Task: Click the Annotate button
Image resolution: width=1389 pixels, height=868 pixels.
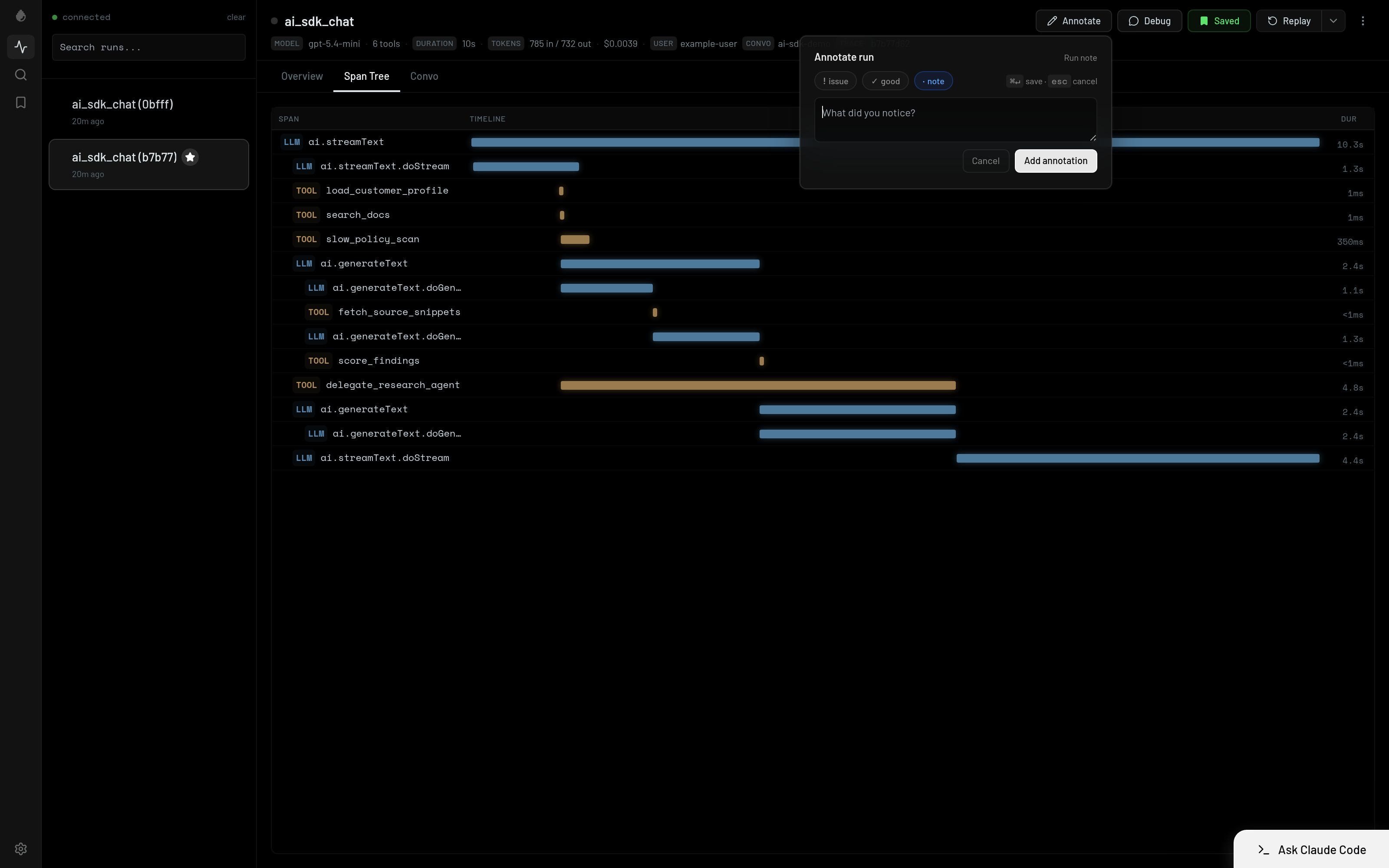Action: (x=1073, y=21)
